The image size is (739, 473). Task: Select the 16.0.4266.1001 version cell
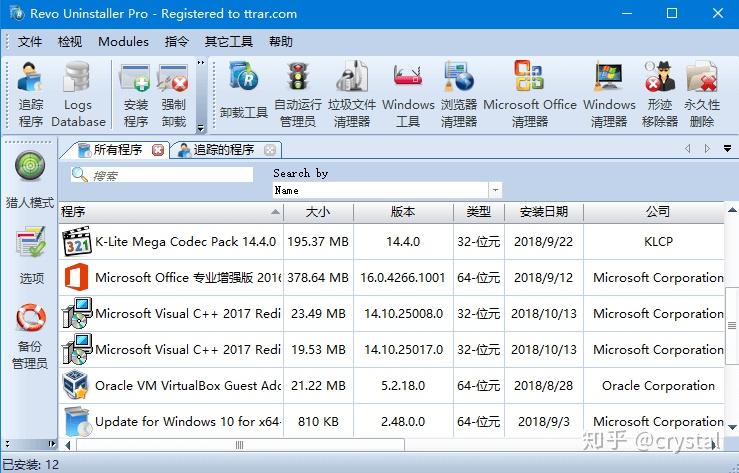click(x=403, y=277)
